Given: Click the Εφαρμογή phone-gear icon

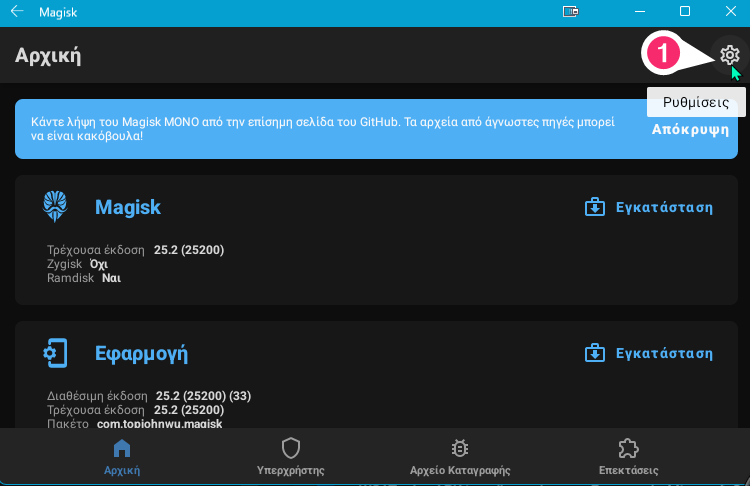Looking at the screenshot, I should (55, 353).
